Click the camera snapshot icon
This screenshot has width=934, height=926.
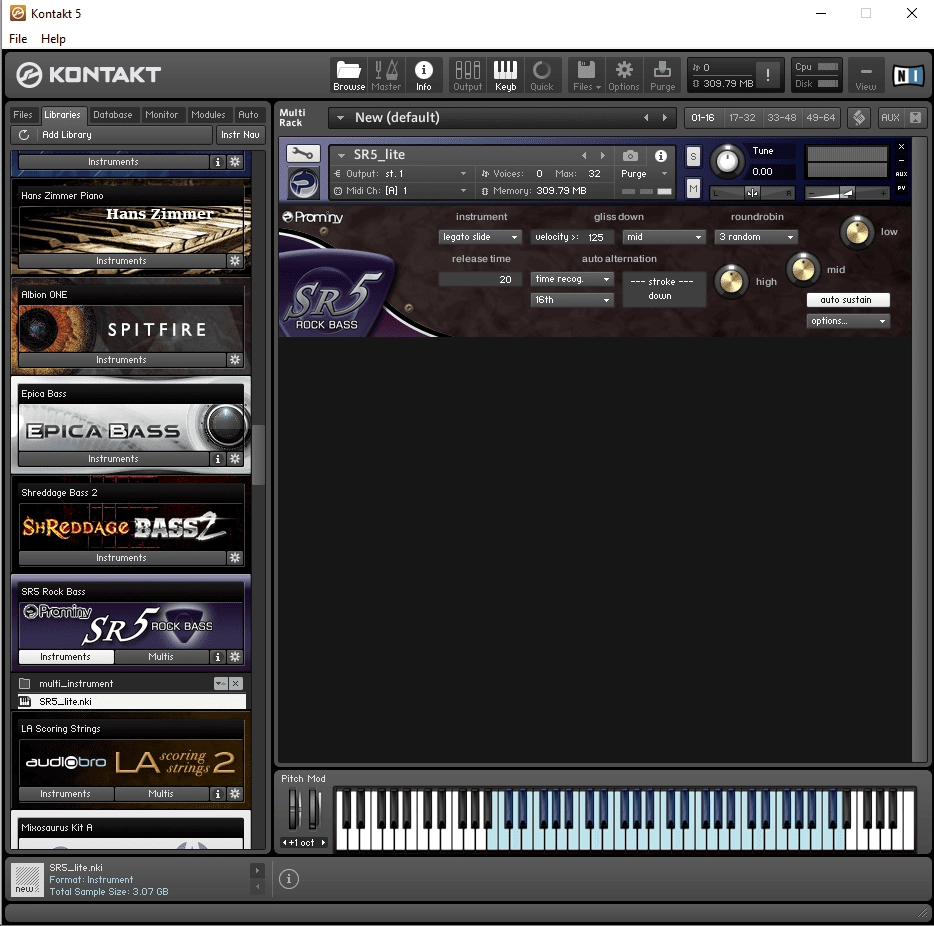pyautogui.click(x=630, y=156)
